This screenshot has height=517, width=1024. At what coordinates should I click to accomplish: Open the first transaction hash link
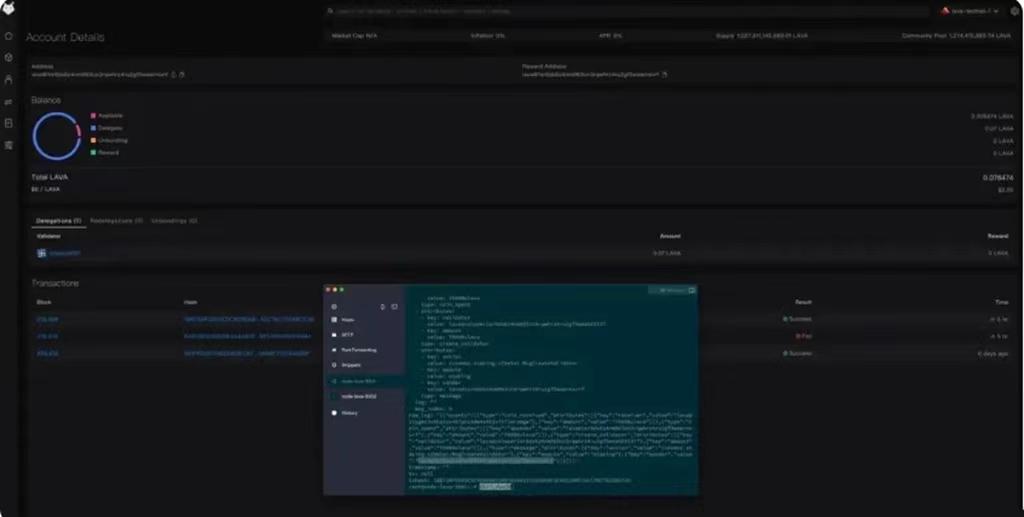[248, 319]
